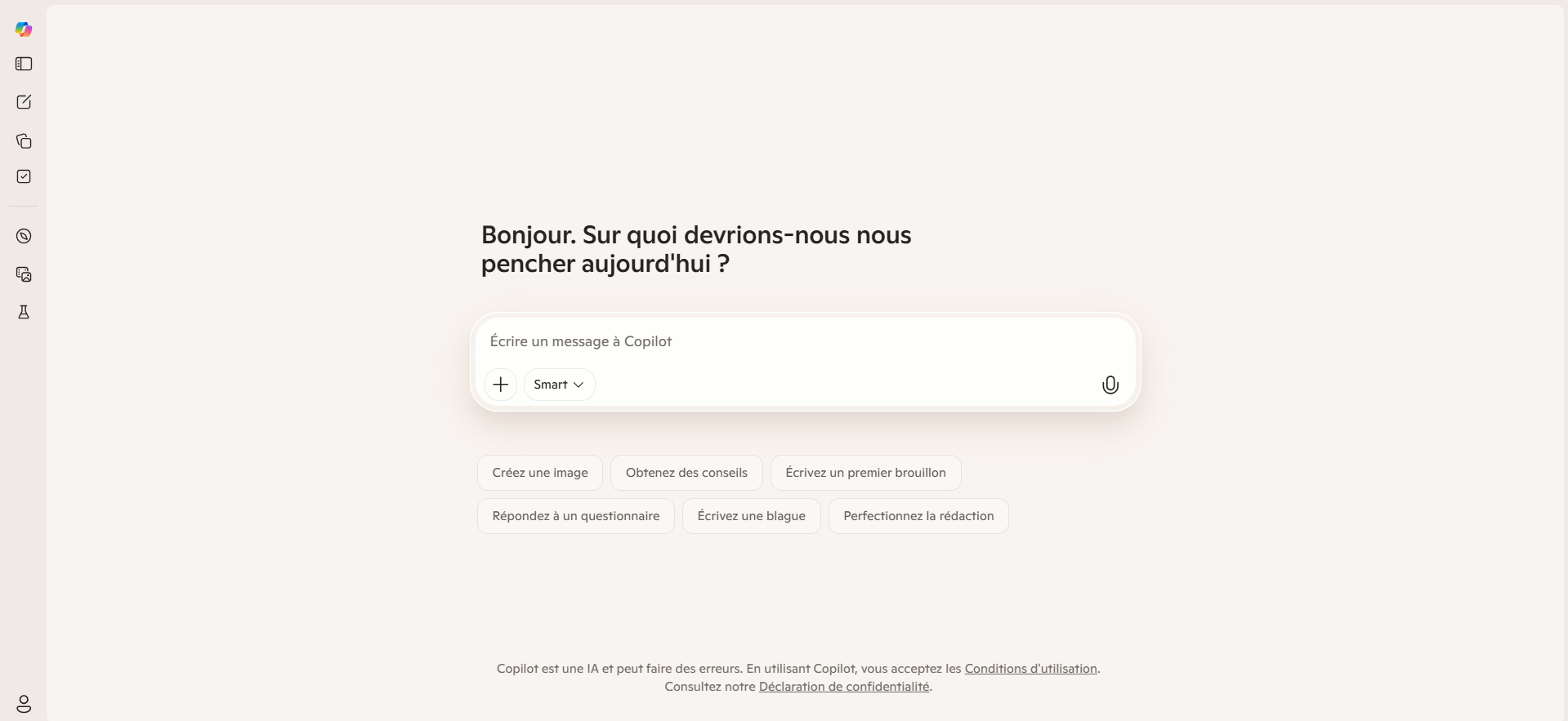Open Discover via the compass icon

(x=23, y=236)
